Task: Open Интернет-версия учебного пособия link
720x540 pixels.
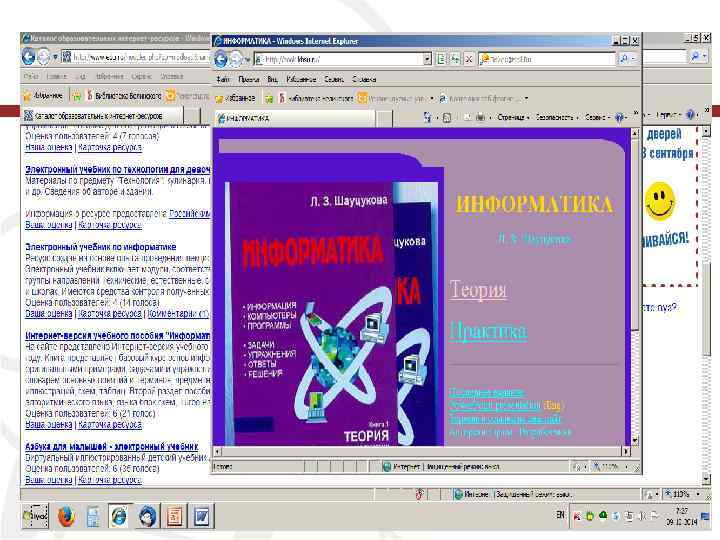Action: [x=118, y=336]
